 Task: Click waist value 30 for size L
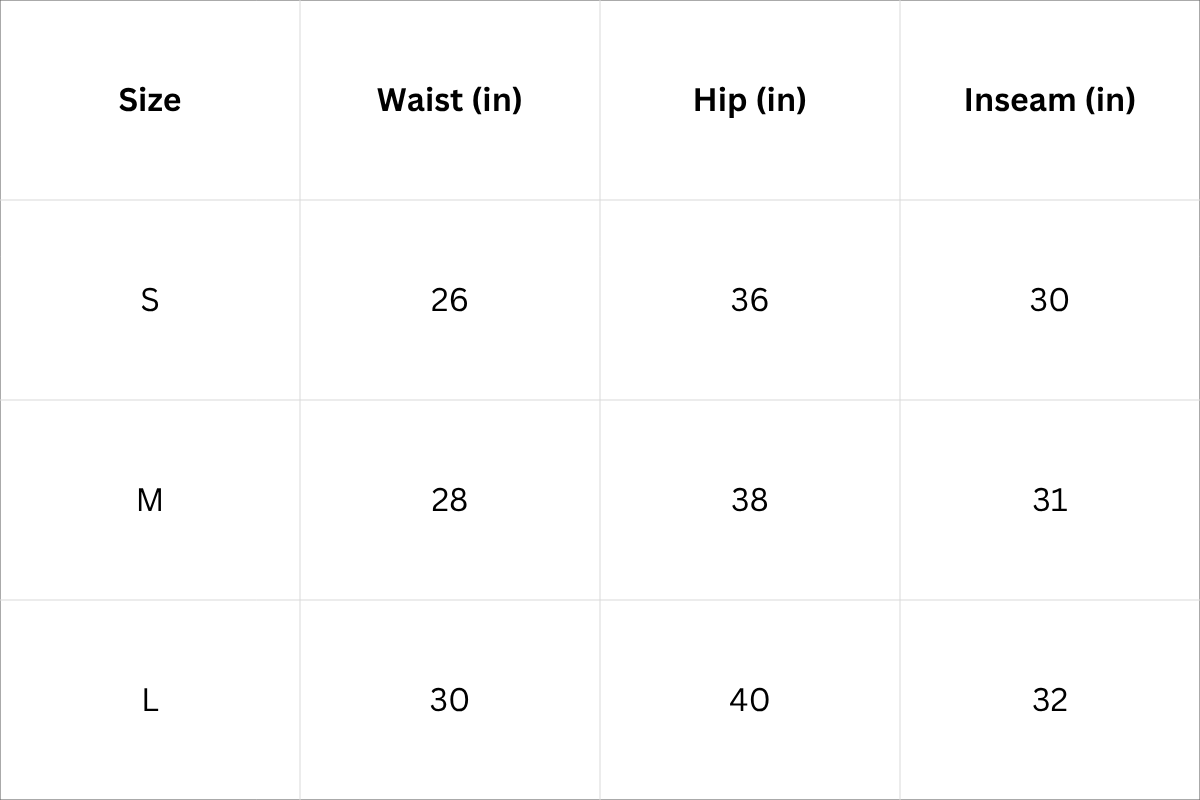(x=449, y=700)
